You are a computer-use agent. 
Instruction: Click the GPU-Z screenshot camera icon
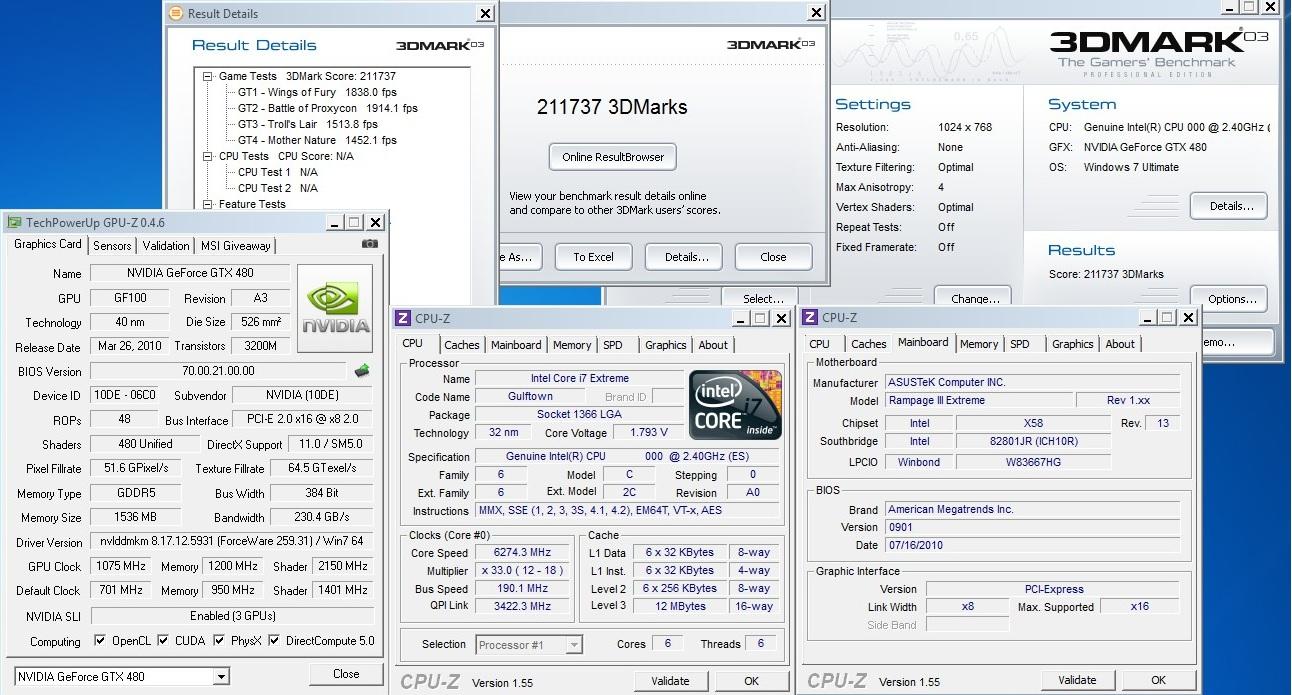tap(370, 244)
